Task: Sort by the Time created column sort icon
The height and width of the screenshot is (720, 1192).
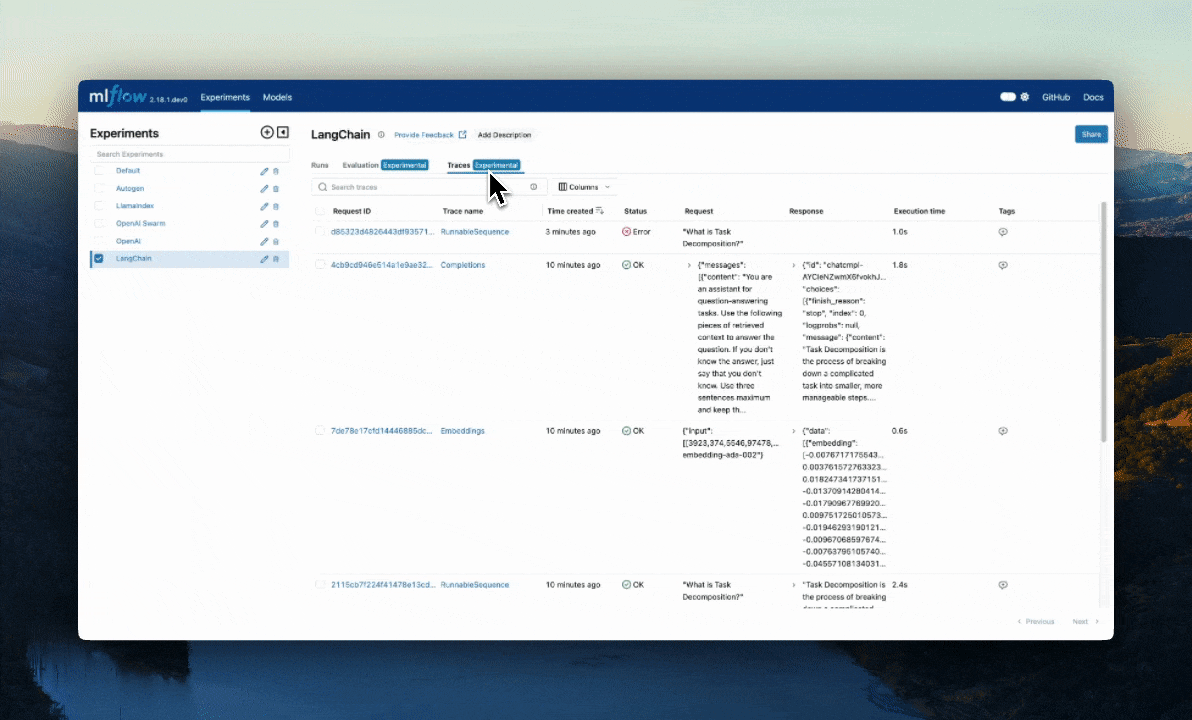Action: point(600,211)
